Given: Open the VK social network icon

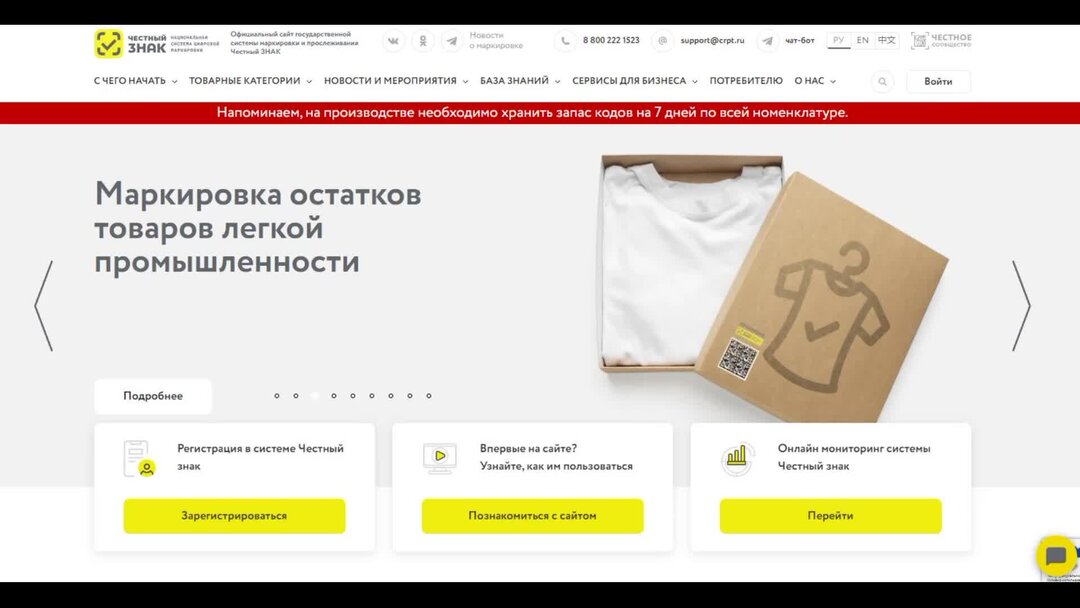Looking at the screenshot, I should click(393, 41).
